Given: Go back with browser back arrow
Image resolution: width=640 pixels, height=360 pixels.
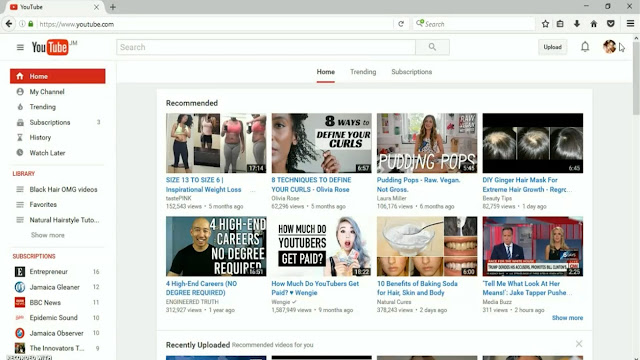Looking at the screenshot, I should coord(9,24).
